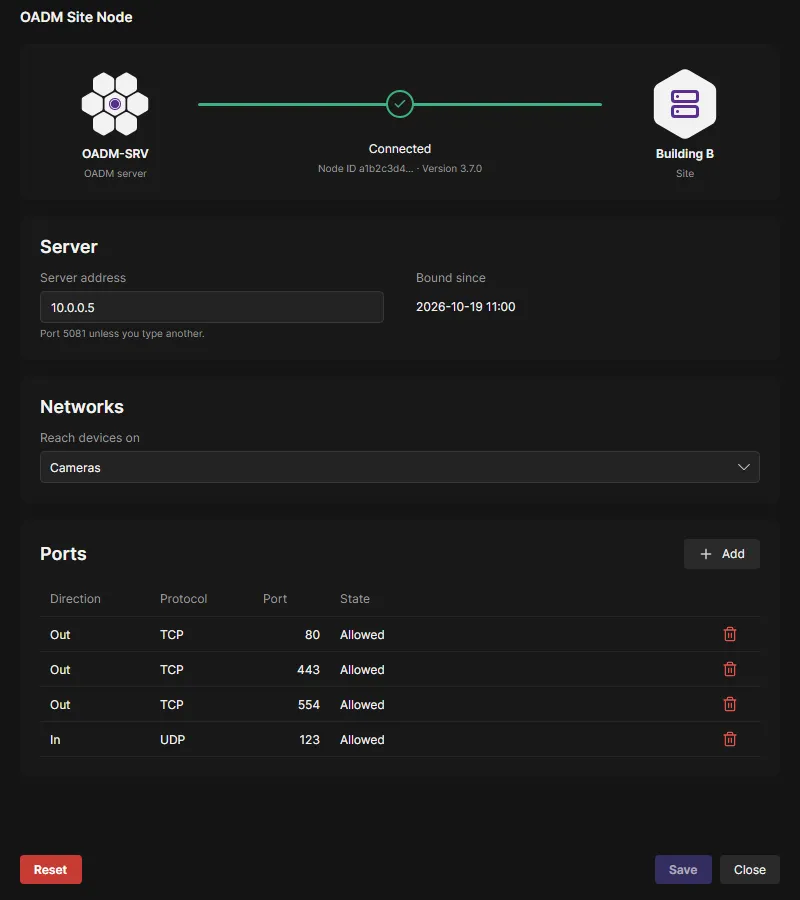Remove the TCP port 554 rule
The image size is (800, 900).
(729, 704)
